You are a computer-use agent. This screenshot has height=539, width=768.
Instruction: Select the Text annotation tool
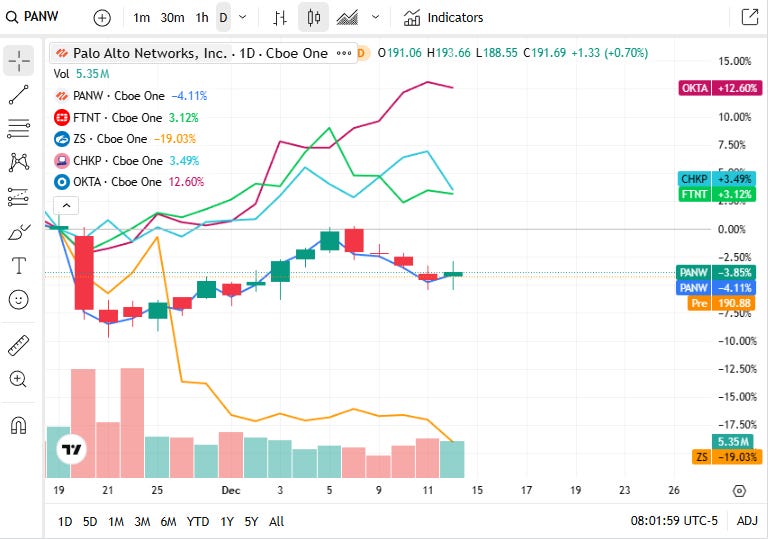click(x=19, y=266)
